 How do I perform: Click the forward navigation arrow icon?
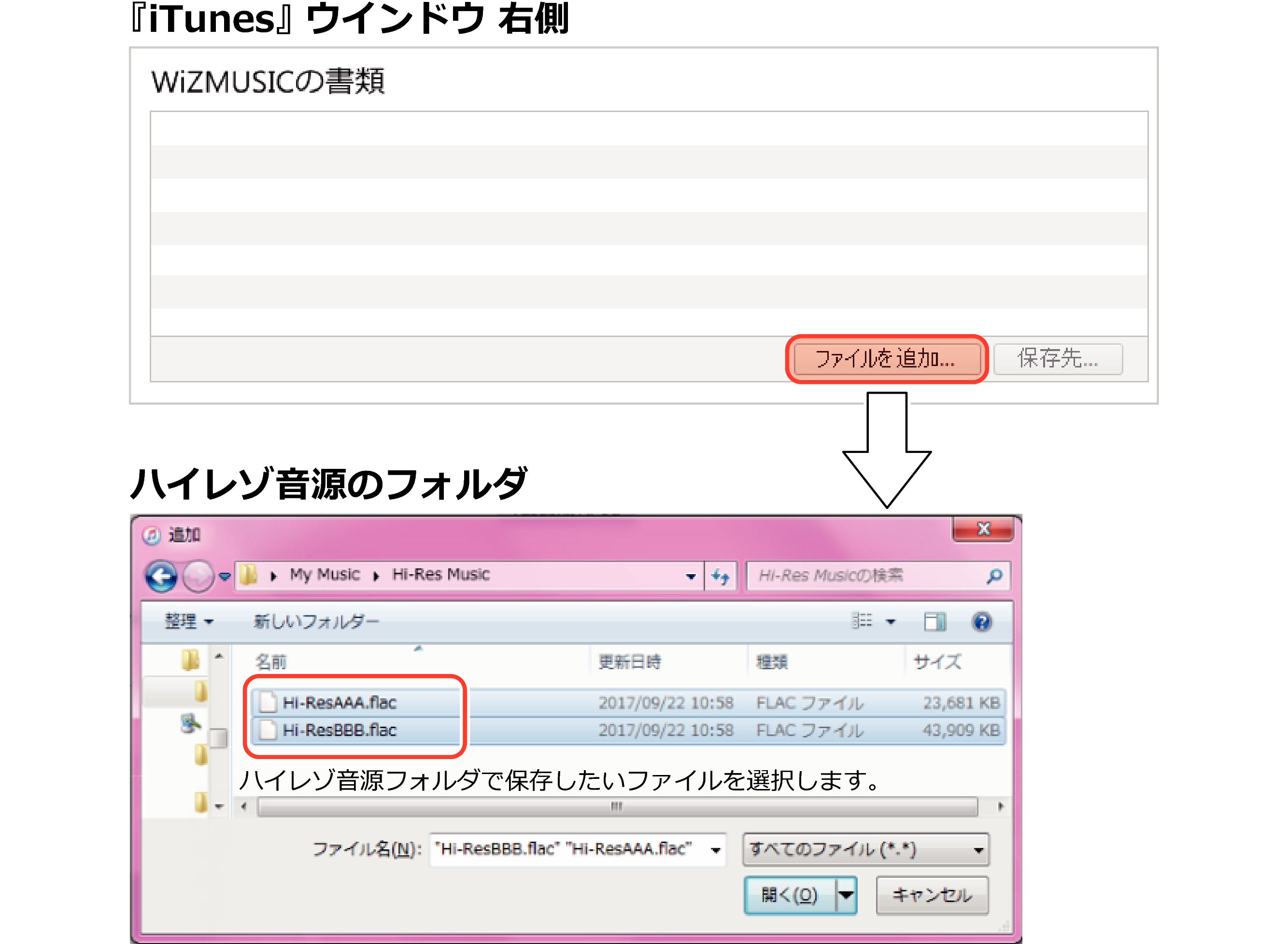[198, 576]
